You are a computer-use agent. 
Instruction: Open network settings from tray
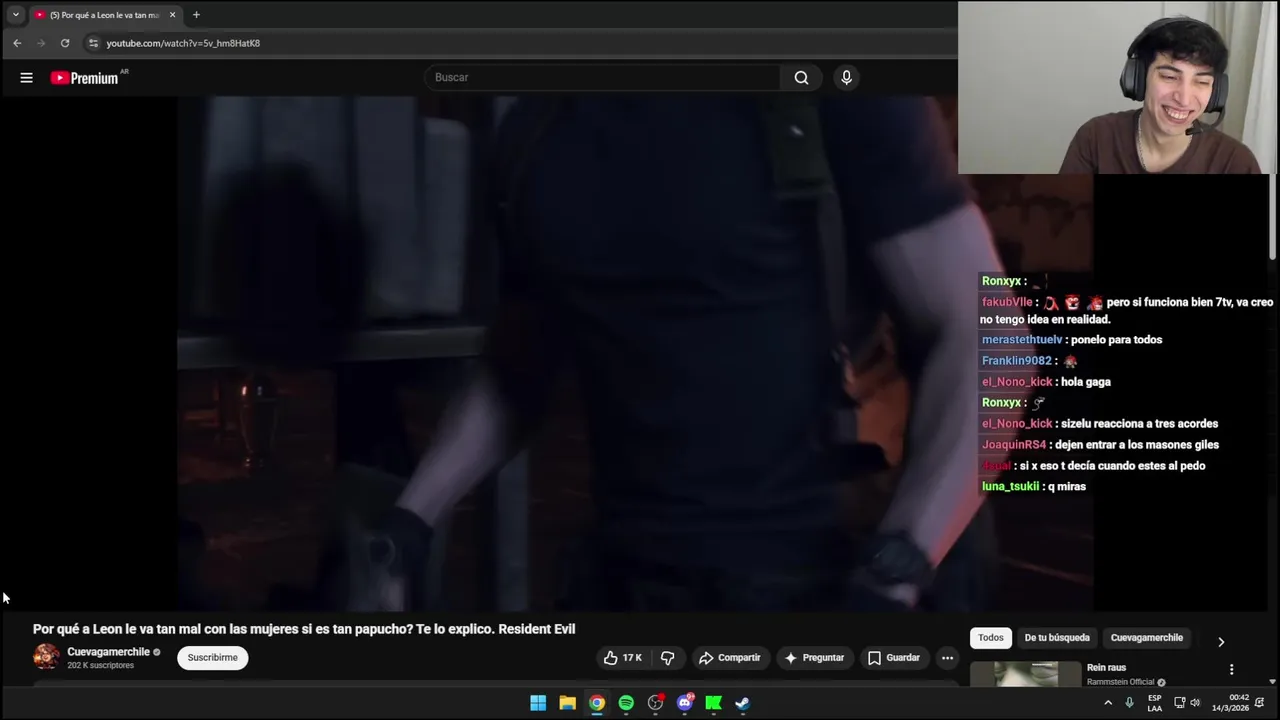(x=1179, y=703)
